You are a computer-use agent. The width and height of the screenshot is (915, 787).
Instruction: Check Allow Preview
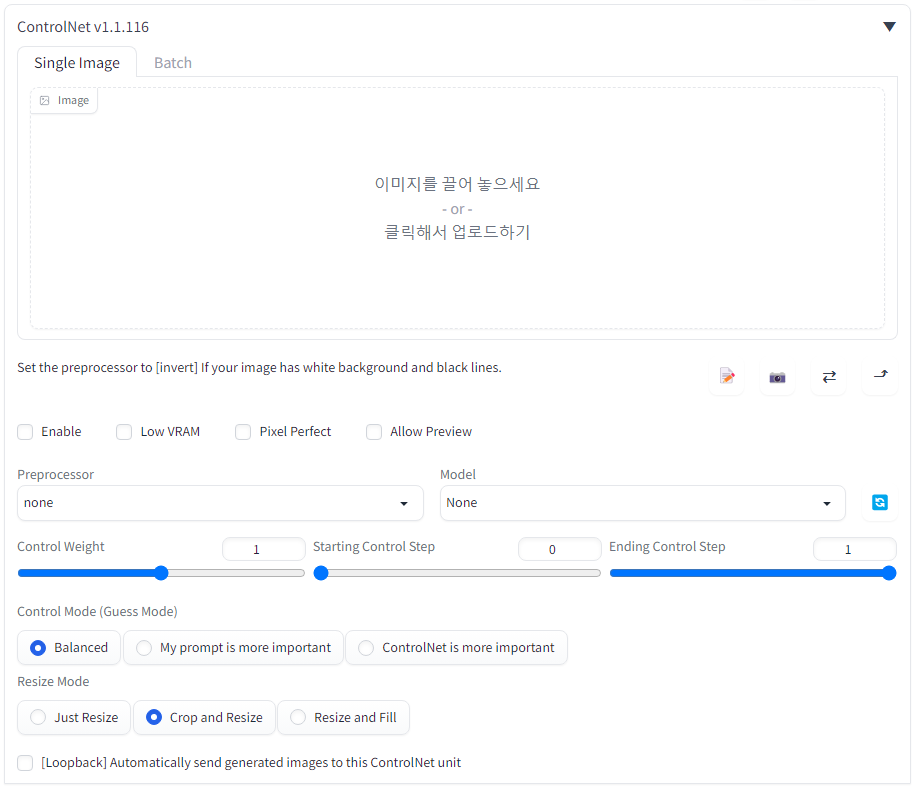click(374, 431)
